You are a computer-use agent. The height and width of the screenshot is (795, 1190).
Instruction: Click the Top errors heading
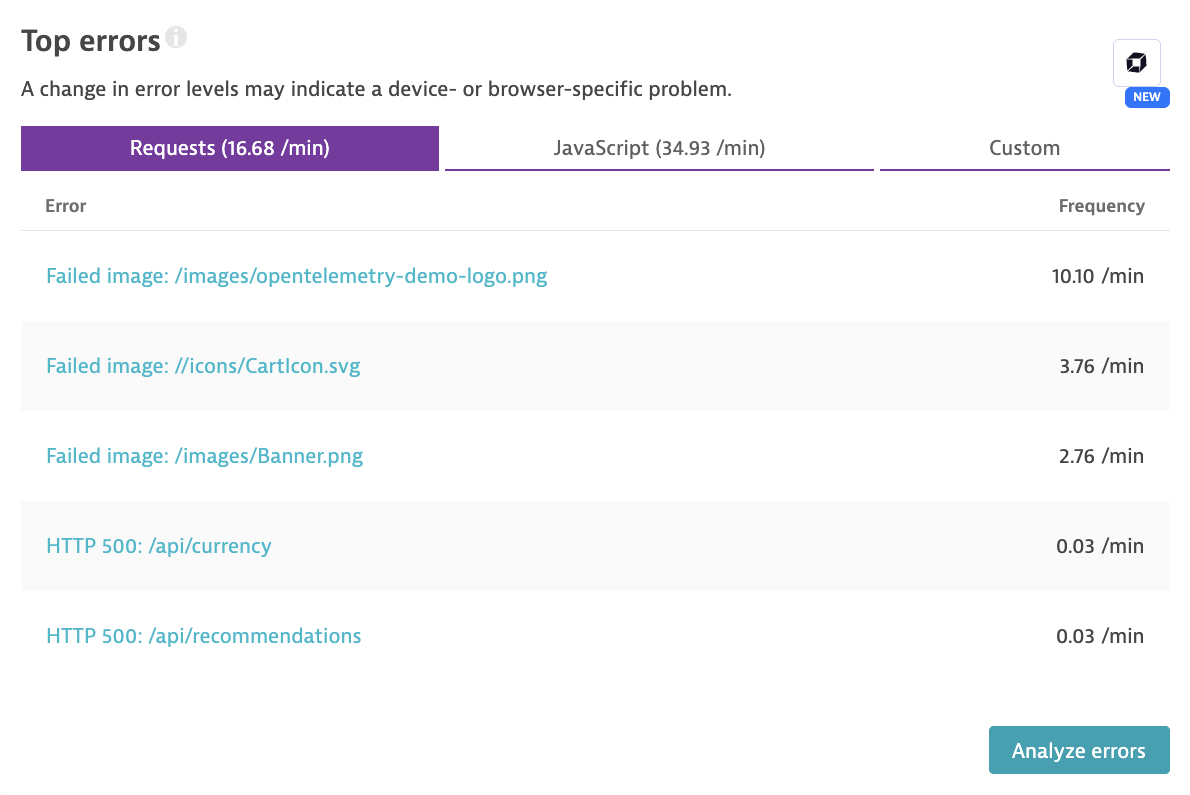(90, 40)
